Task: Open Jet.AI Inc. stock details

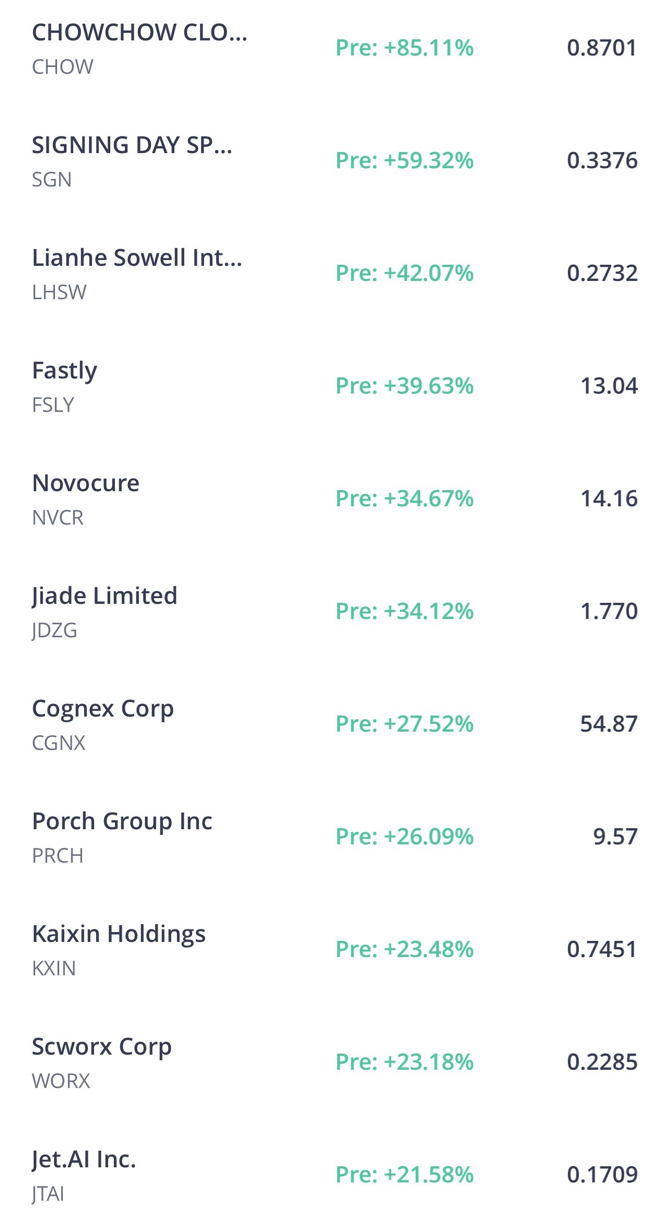Action: [335, 1172]
